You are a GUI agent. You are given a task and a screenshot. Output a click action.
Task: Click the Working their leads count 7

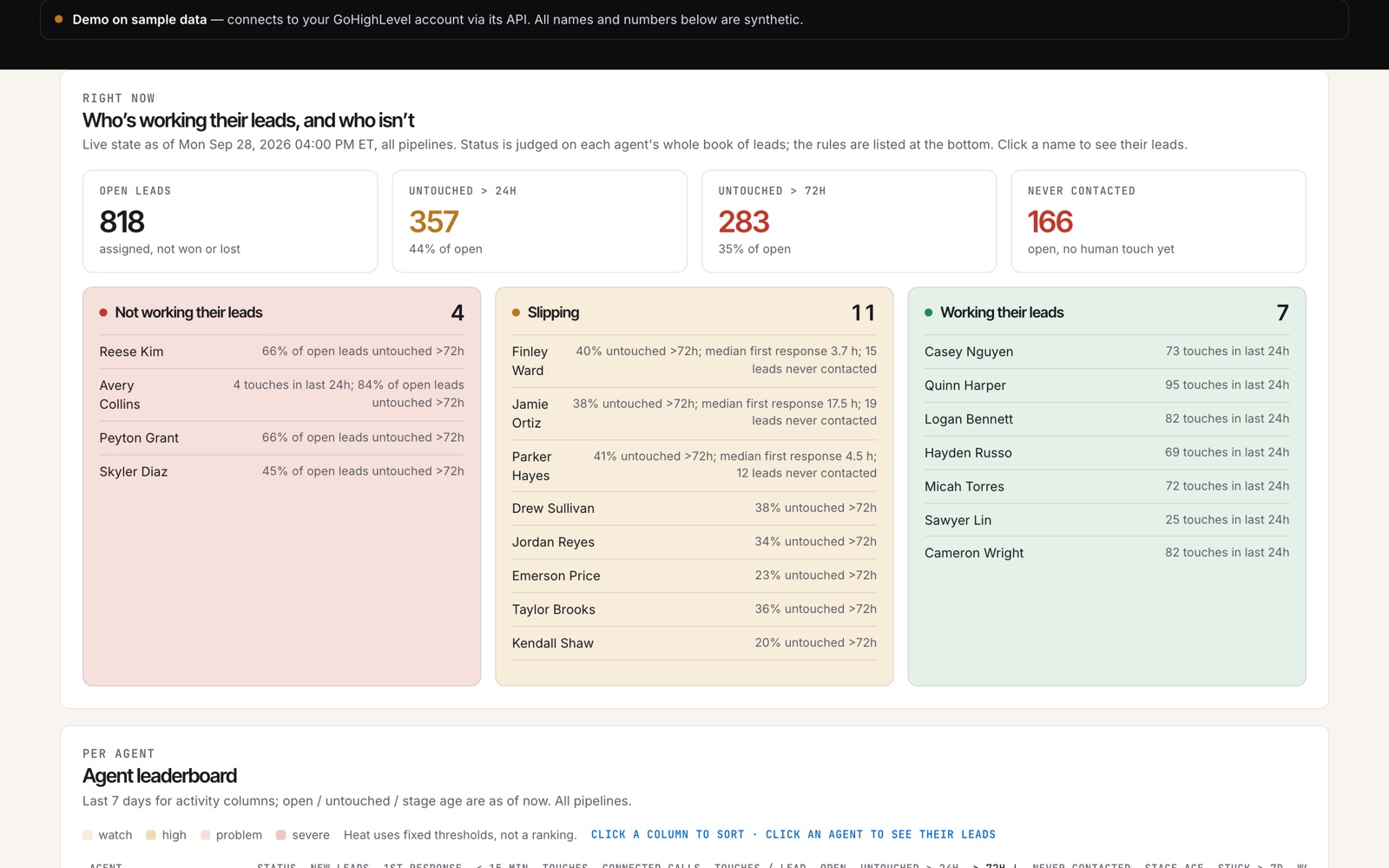pos(1282,312)
